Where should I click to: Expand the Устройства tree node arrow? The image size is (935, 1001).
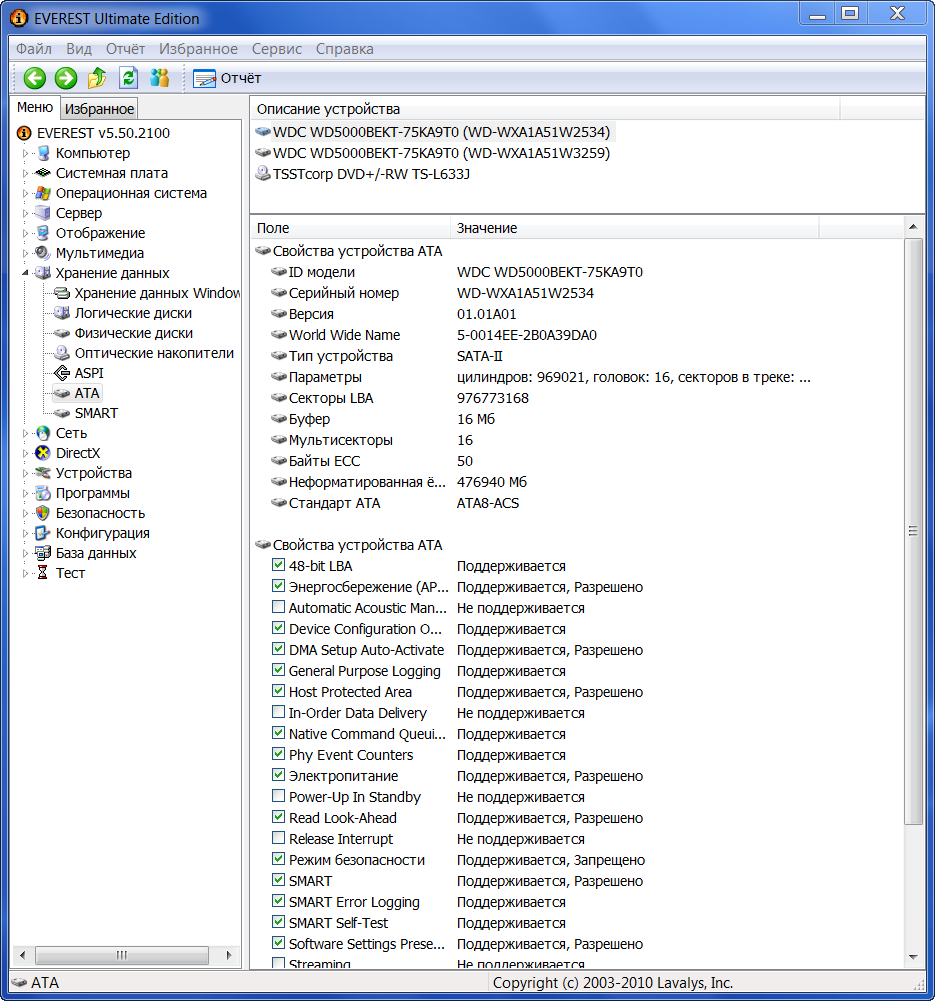click(26, 473)
